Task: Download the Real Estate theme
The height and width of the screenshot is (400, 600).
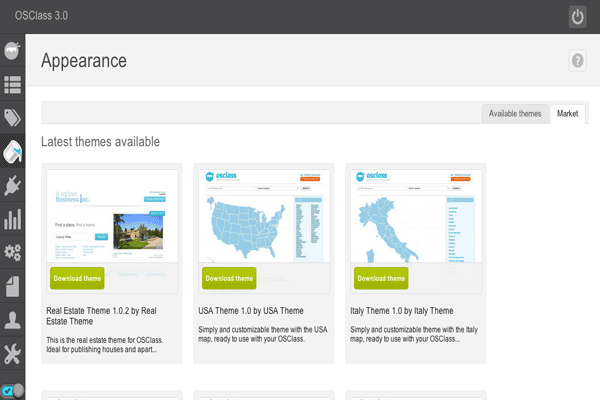Action: [75, 278]
